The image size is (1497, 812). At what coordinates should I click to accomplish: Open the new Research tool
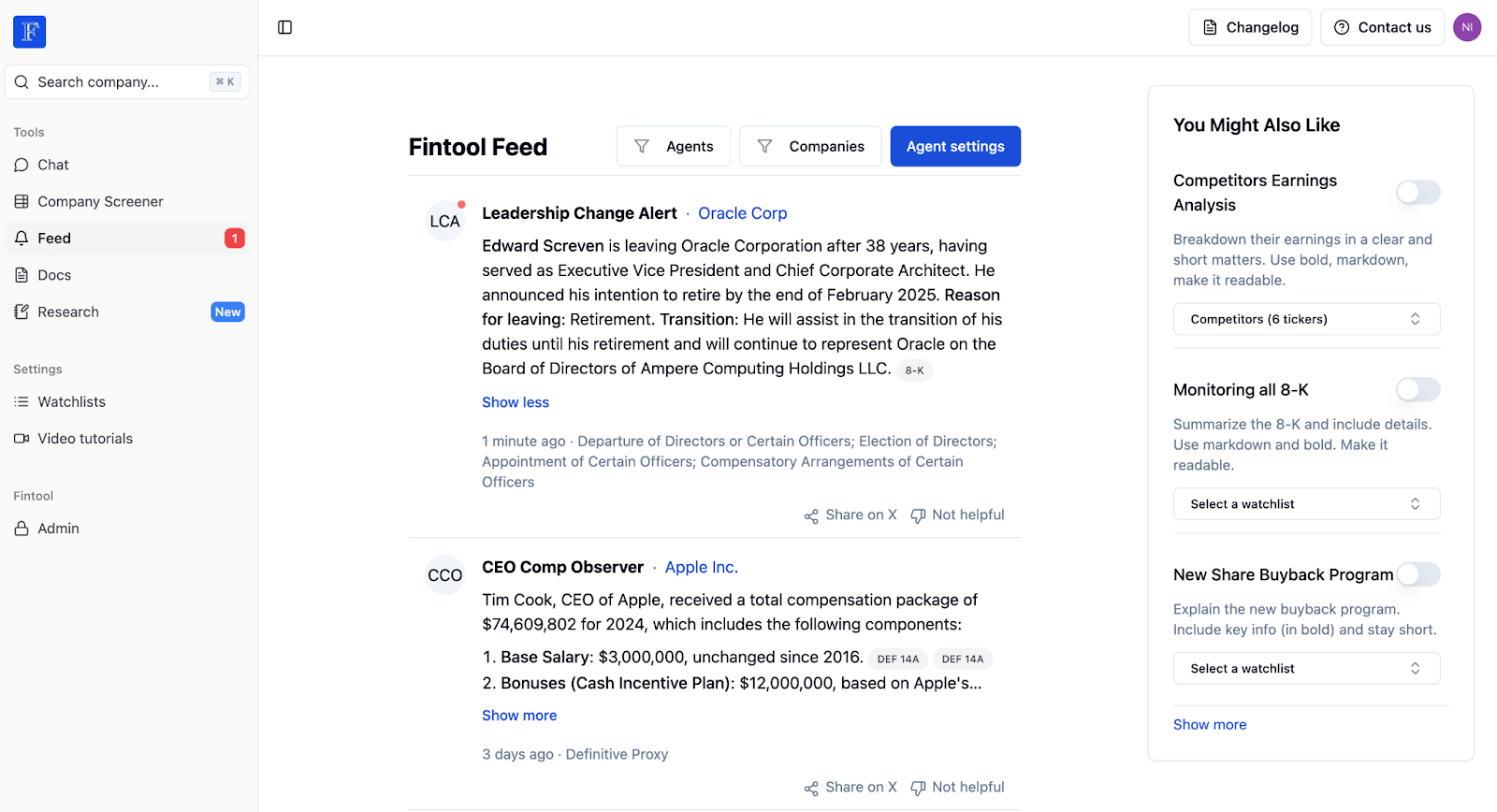[66, 312]
